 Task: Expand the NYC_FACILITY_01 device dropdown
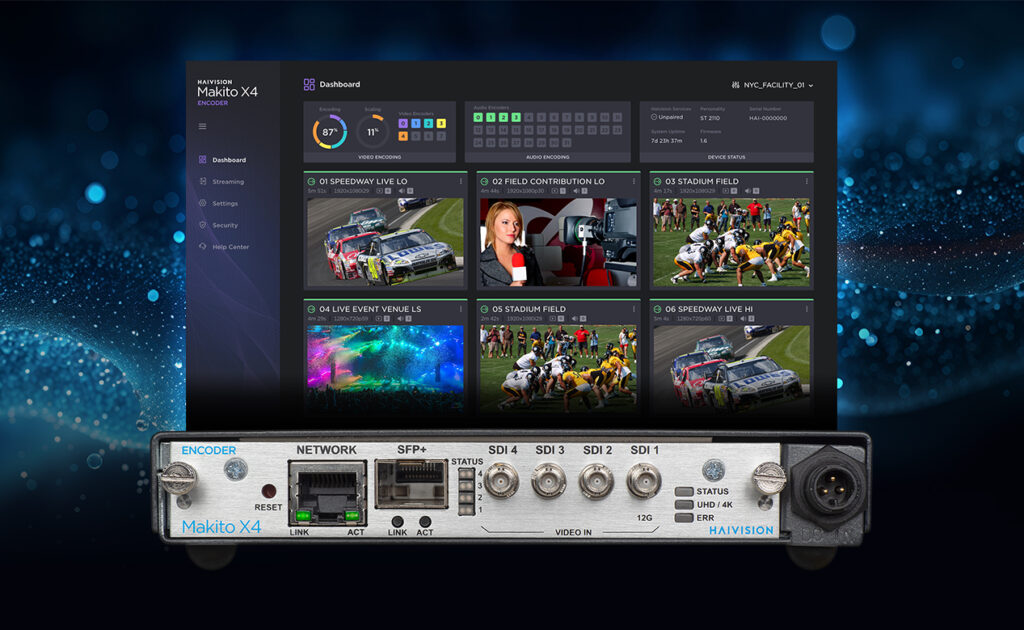click(811, 85)
